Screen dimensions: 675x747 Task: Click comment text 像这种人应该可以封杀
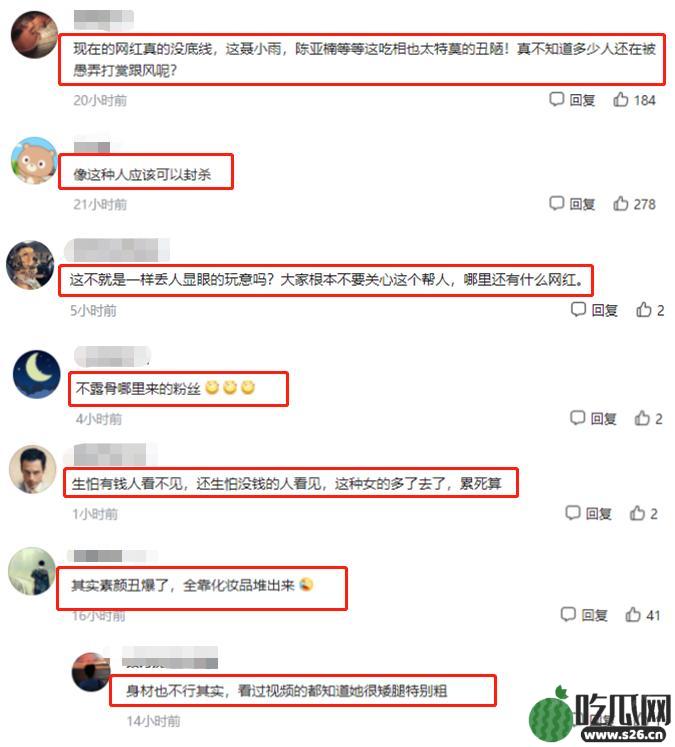click(x=142, y=174)
